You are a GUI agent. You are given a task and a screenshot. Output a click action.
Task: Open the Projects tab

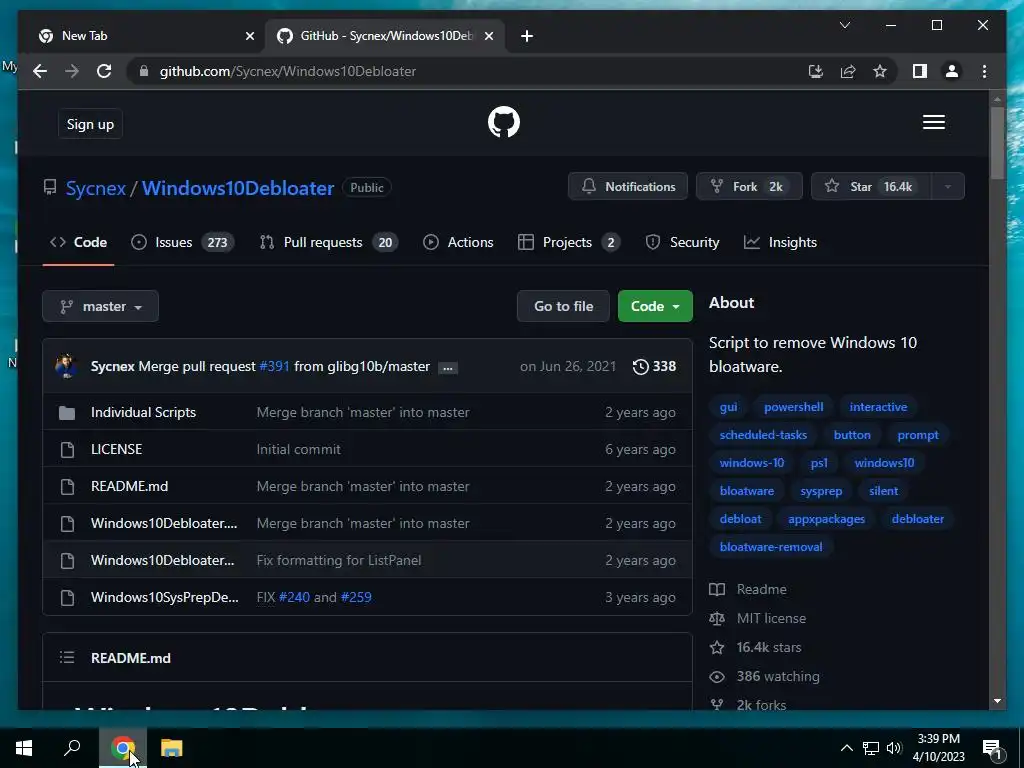pyautogui.click(x=569, y=242)
